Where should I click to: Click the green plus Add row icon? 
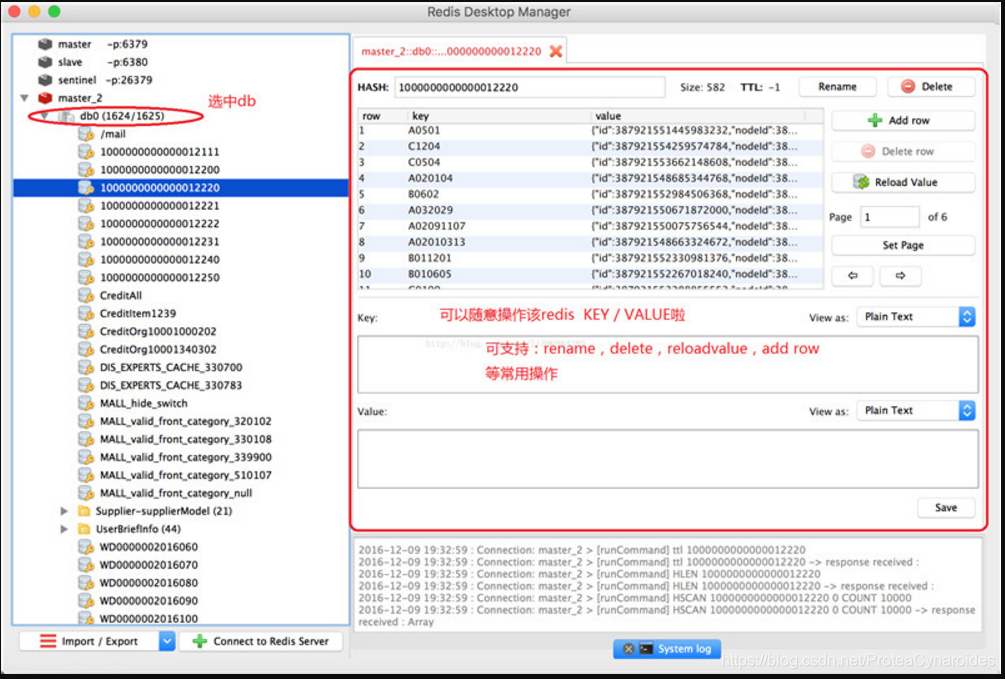(x=875, y=121)
